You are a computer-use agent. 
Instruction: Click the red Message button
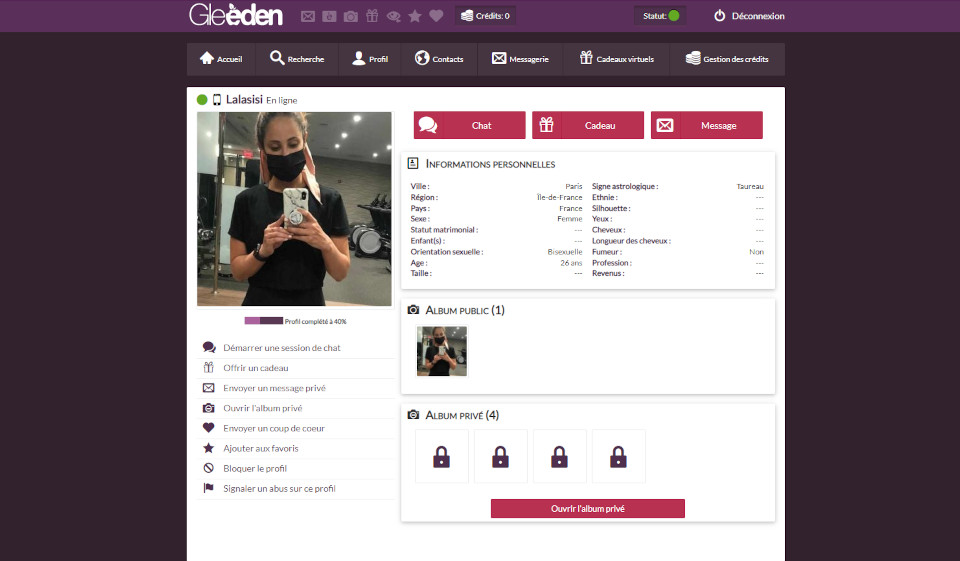tap(707, 125)
